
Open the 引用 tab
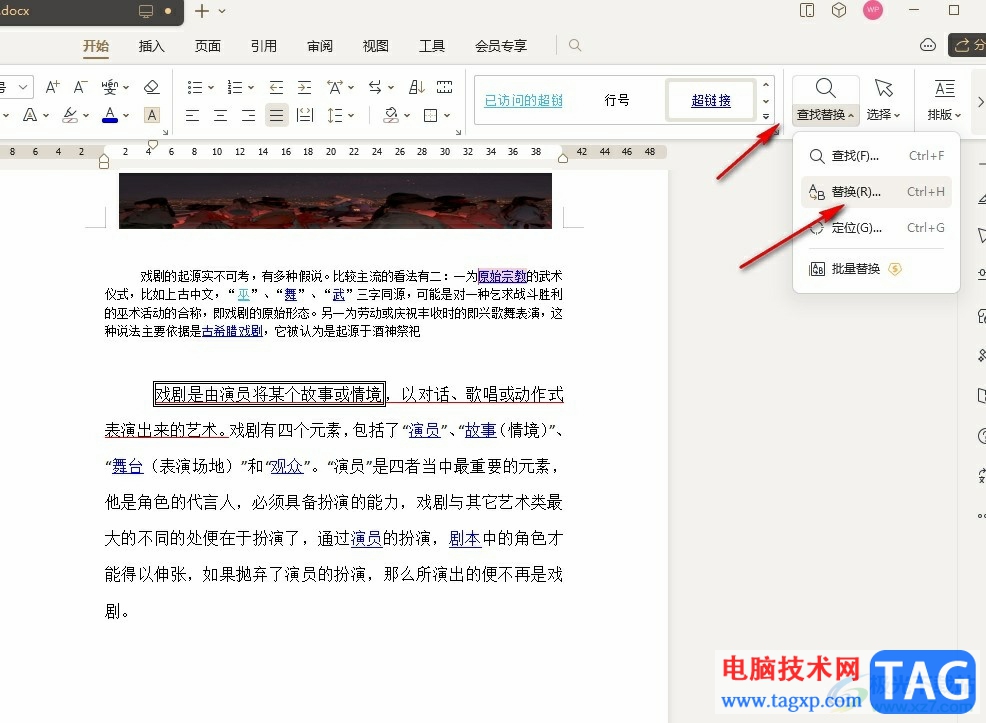pyautogui.click(x=264, y=46)
